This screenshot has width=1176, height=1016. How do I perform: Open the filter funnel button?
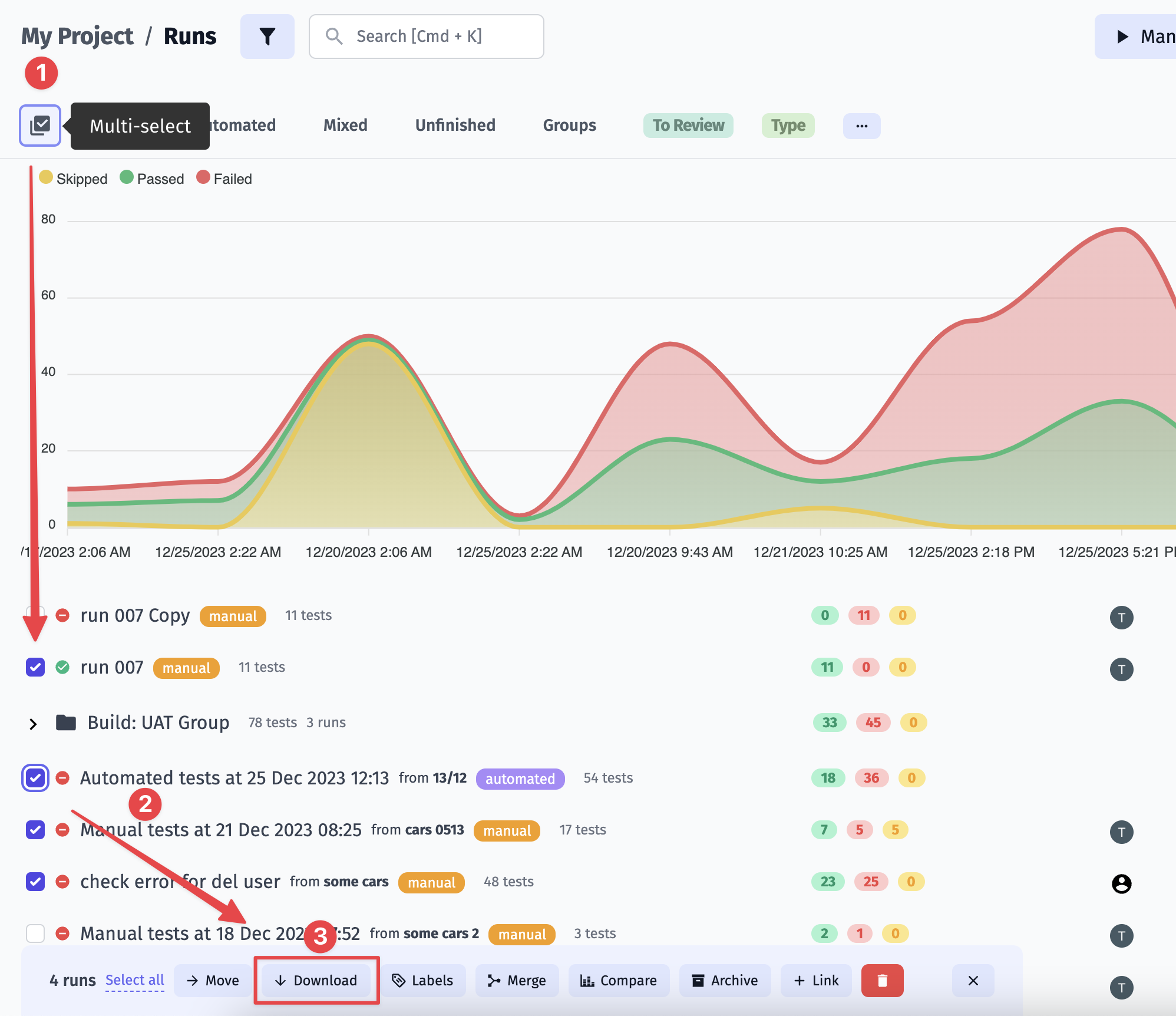pos(267,37)
